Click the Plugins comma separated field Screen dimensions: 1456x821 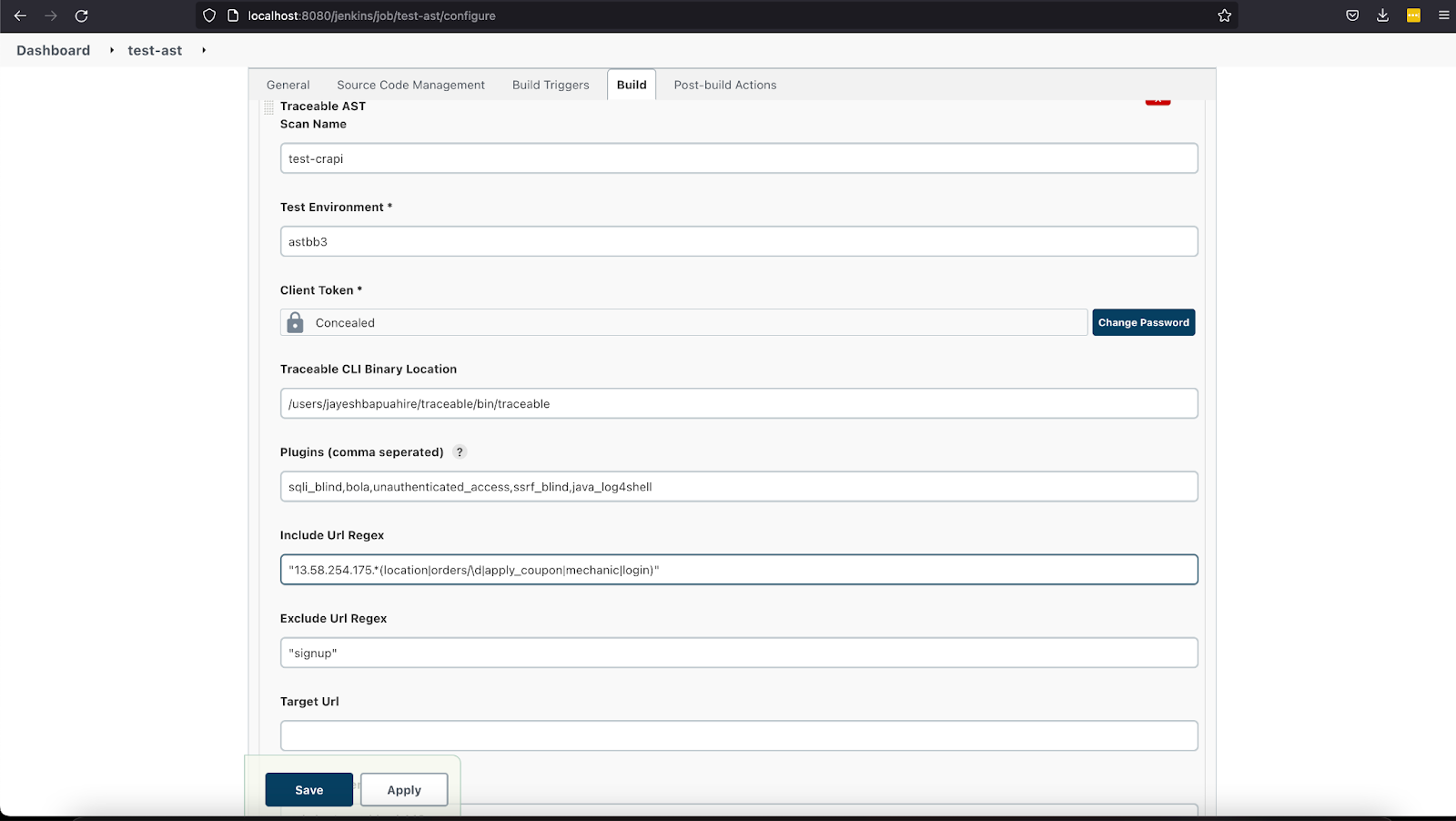739,486
